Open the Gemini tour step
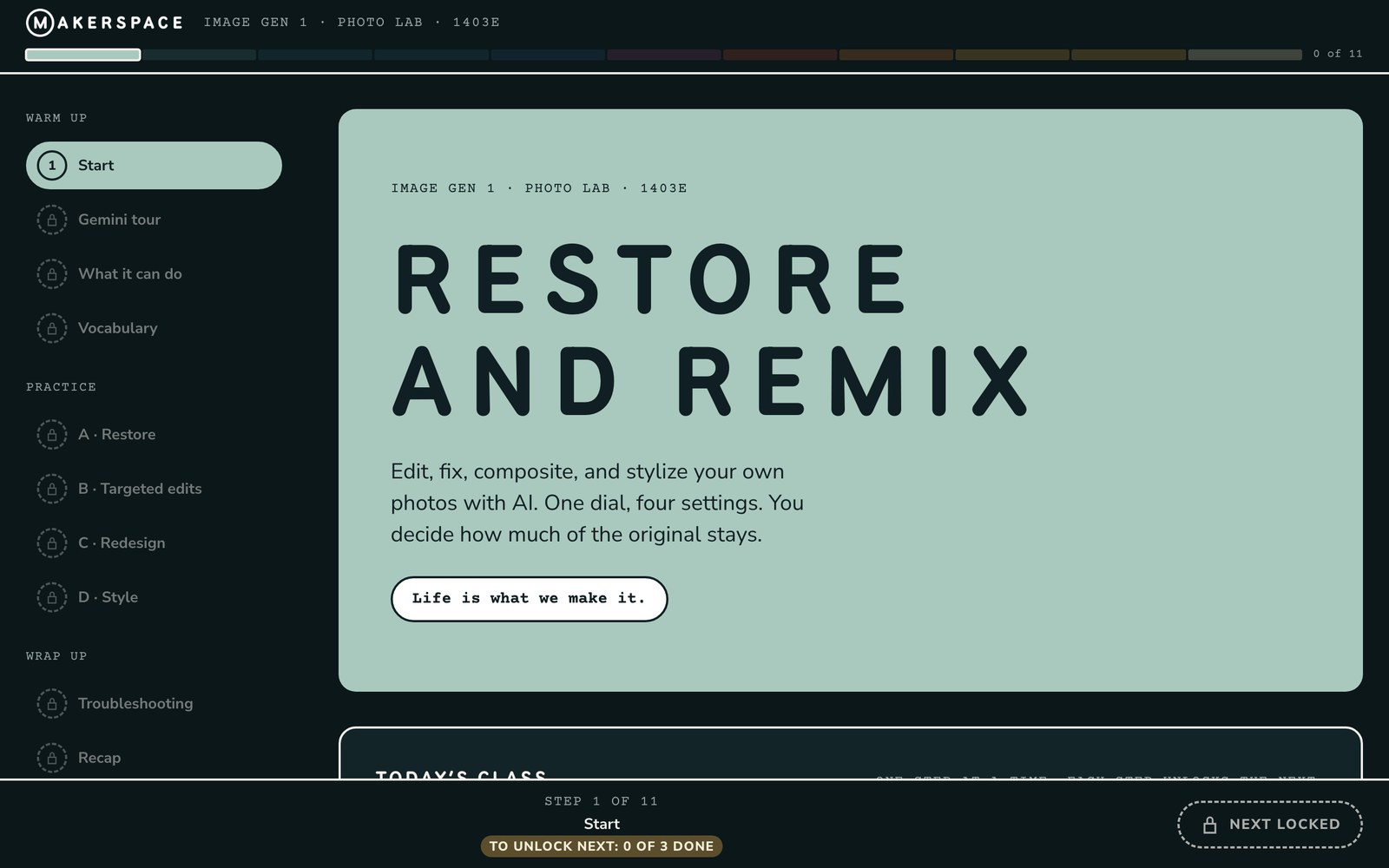Screen dimensions: 1389x868 coord(154,220)
